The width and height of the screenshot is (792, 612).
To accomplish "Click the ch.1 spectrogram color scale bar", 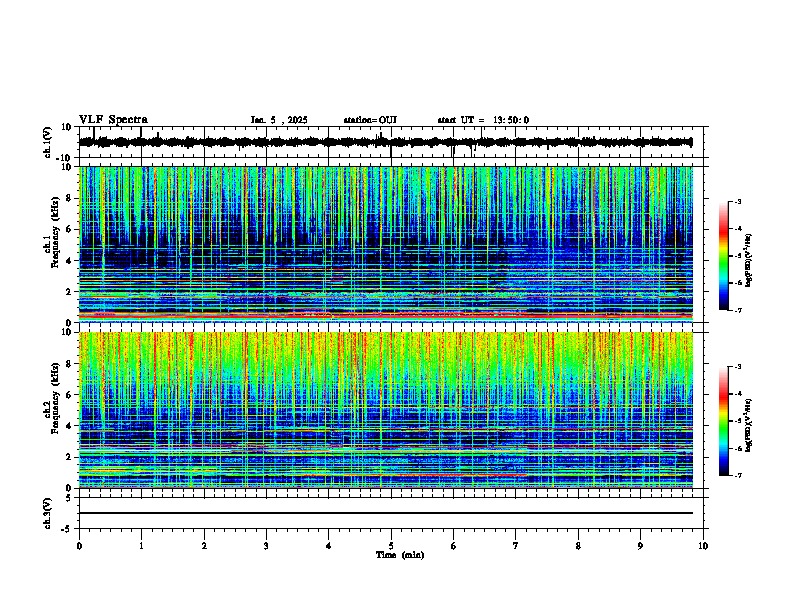I will (x=724, y=256).
